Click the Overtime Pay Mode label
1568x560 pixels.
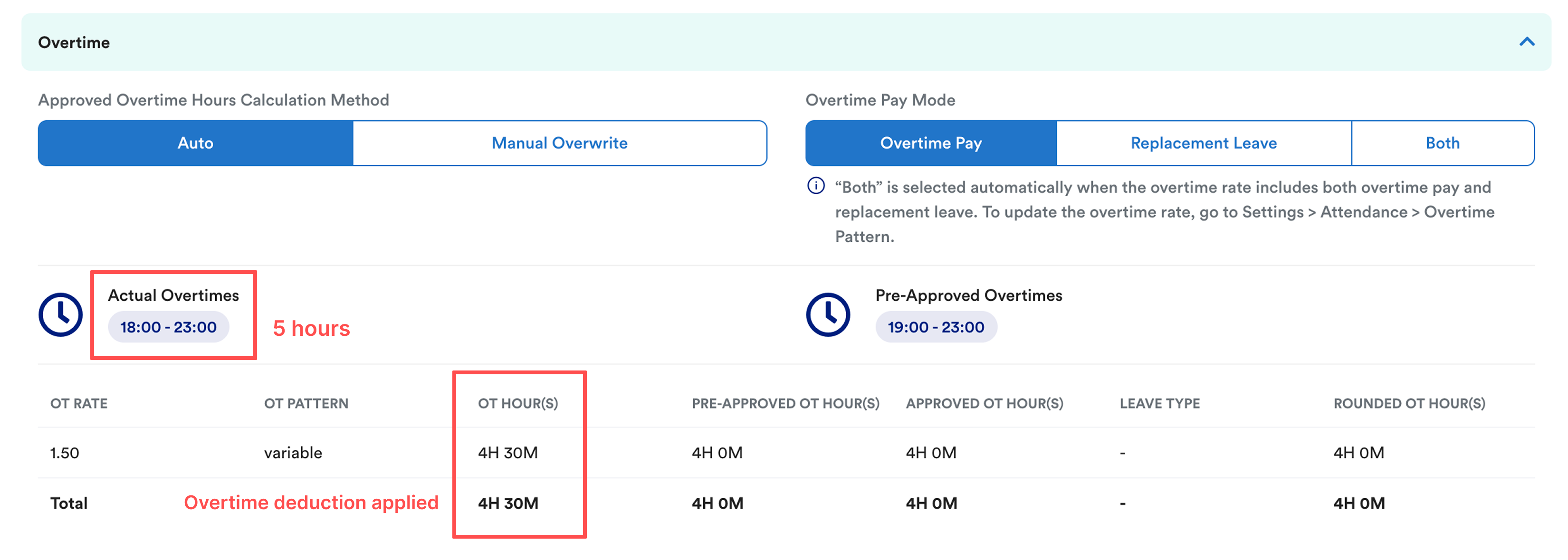coord(880,100)
